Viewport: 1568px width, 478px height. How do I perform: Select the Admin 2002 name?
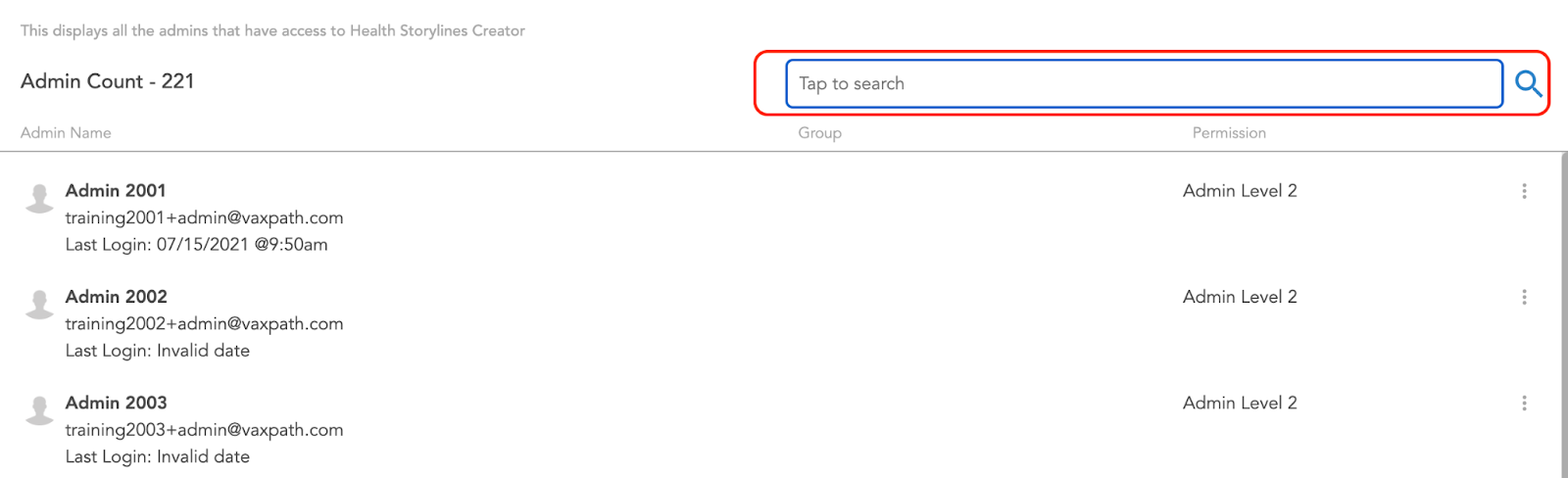116,297
